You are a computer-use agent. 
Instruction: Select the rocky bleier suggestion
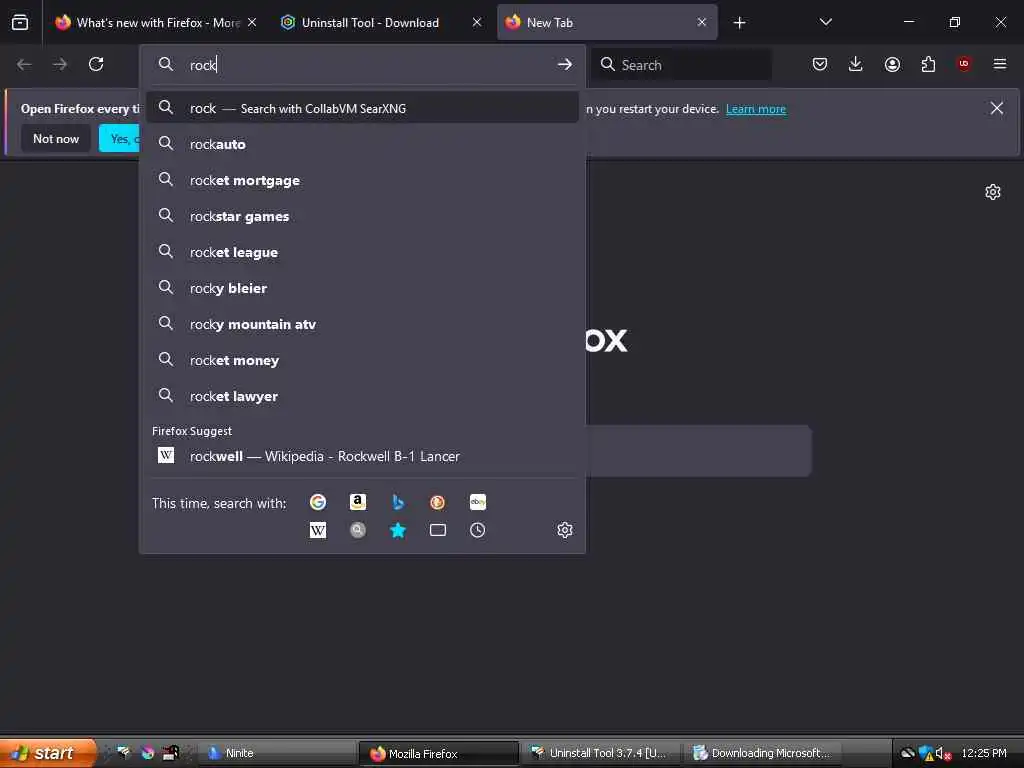click(x=362, y=288)
